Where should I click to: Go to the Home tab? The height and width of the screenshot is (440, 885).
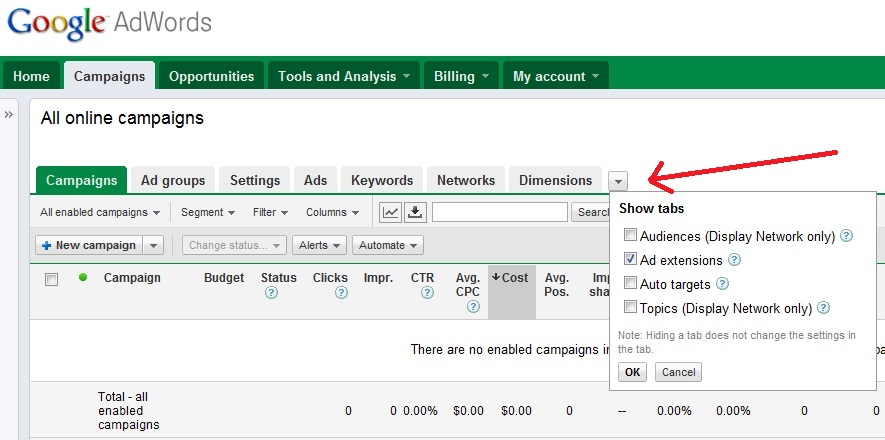click(31, 76)
